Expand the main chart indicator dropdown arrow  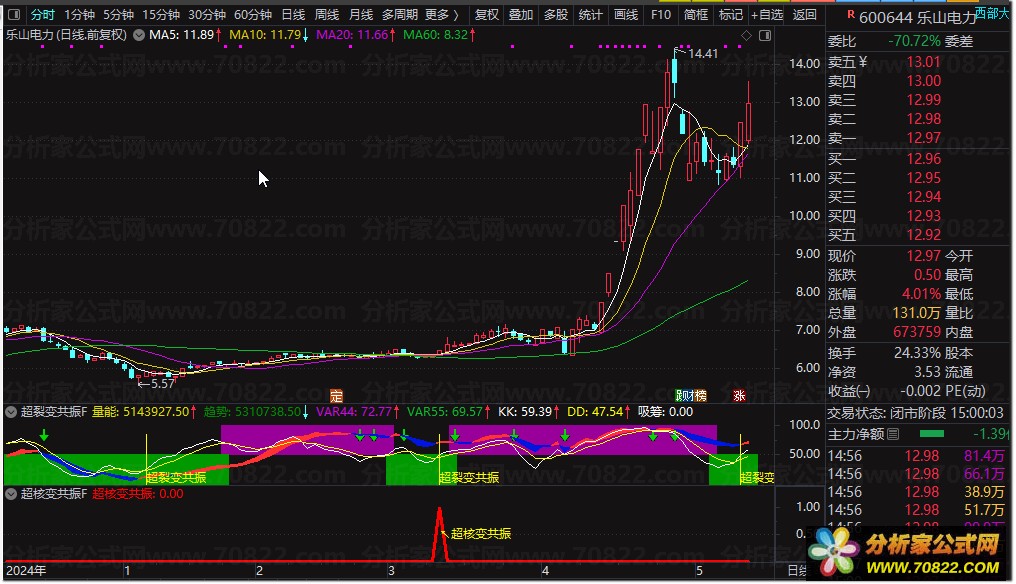coord(139,35)
